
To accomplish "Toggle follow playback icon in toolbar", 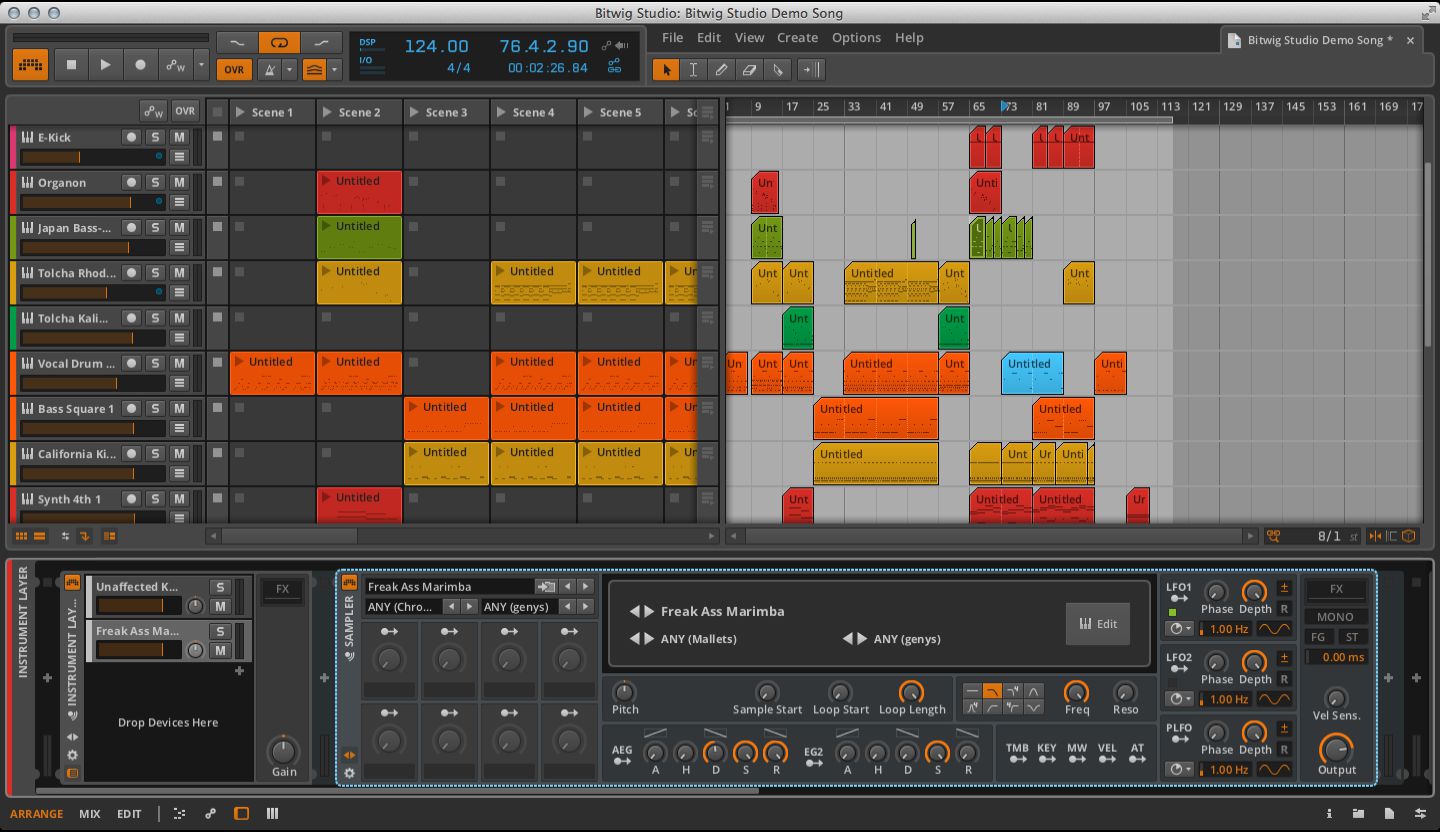I will 811,69.
